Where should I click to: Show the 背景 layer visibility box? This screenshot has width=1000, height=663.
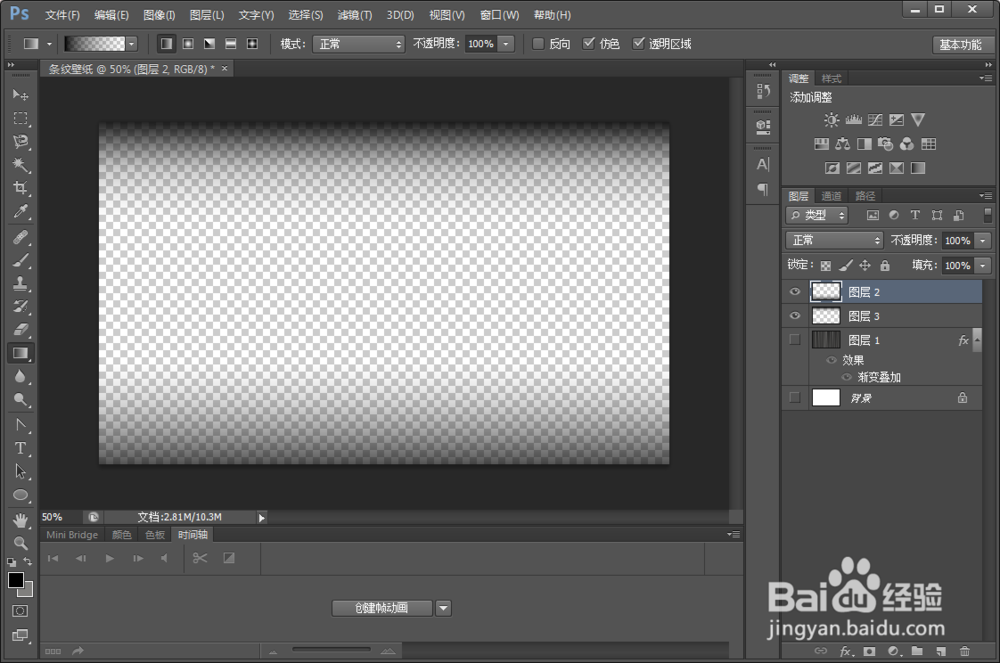coord(795,398)
